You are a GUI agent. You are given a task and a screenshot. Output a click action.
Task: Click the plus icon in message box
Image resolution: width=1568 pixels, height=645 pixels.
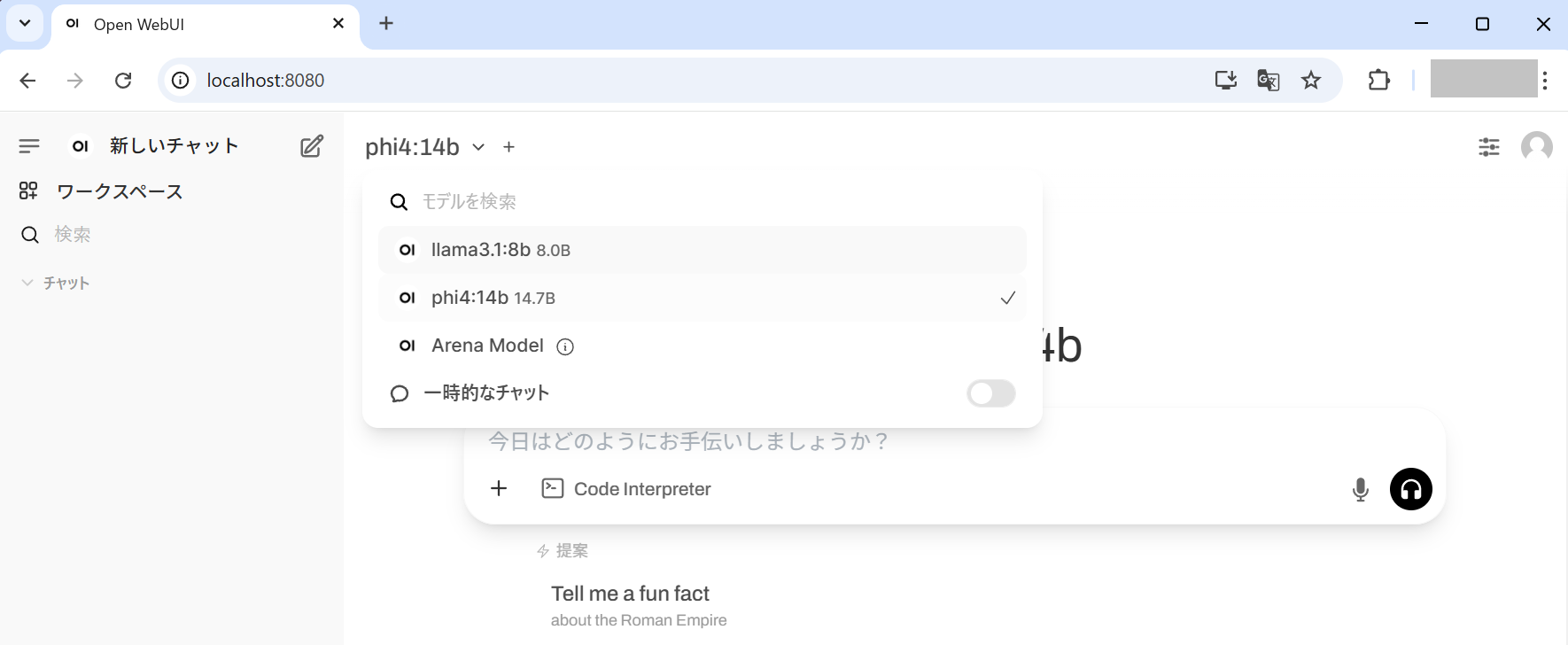coord(499,488)
